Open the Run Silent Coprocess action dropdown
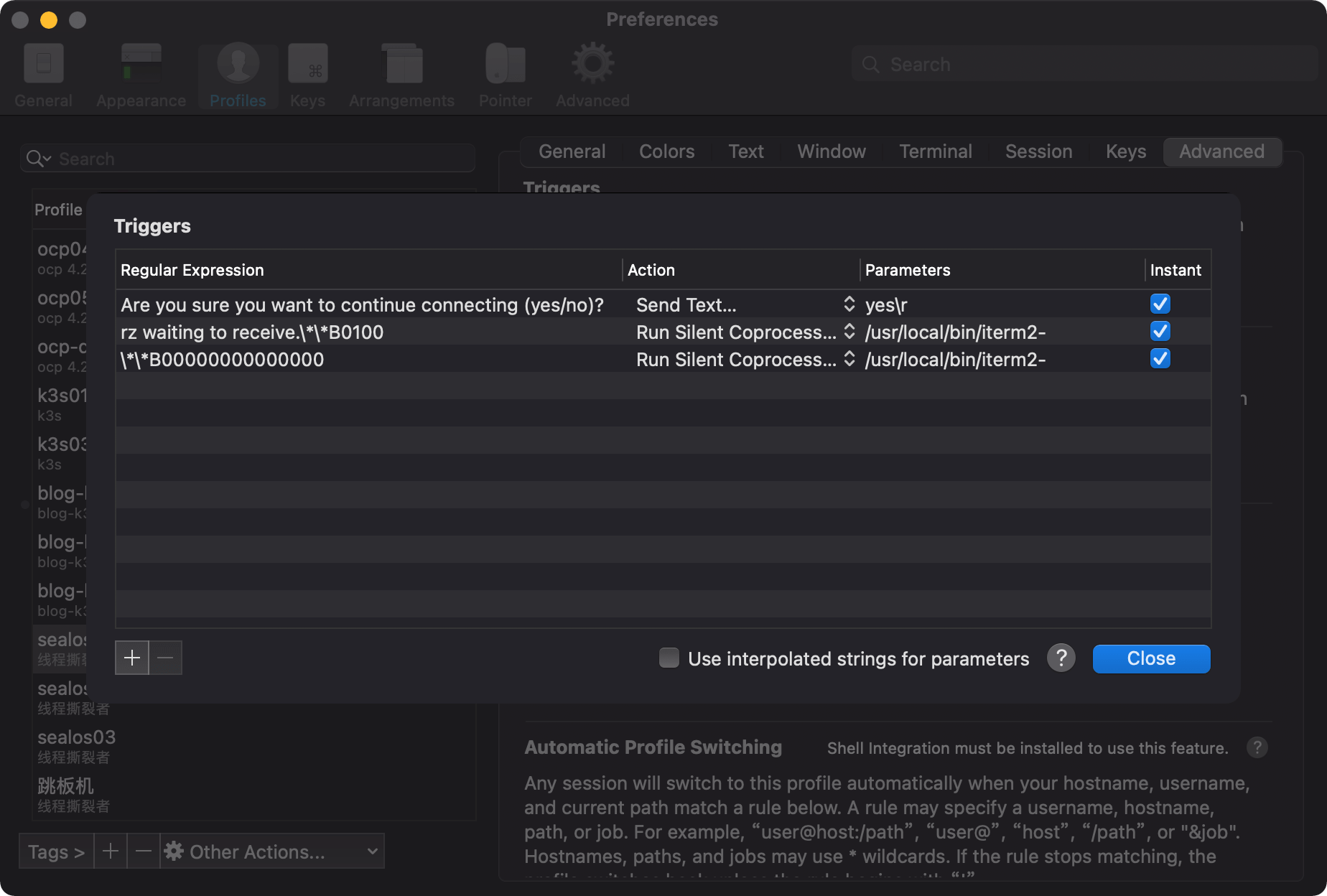The width and height of the screenshot is (1327, 896). 849,332
